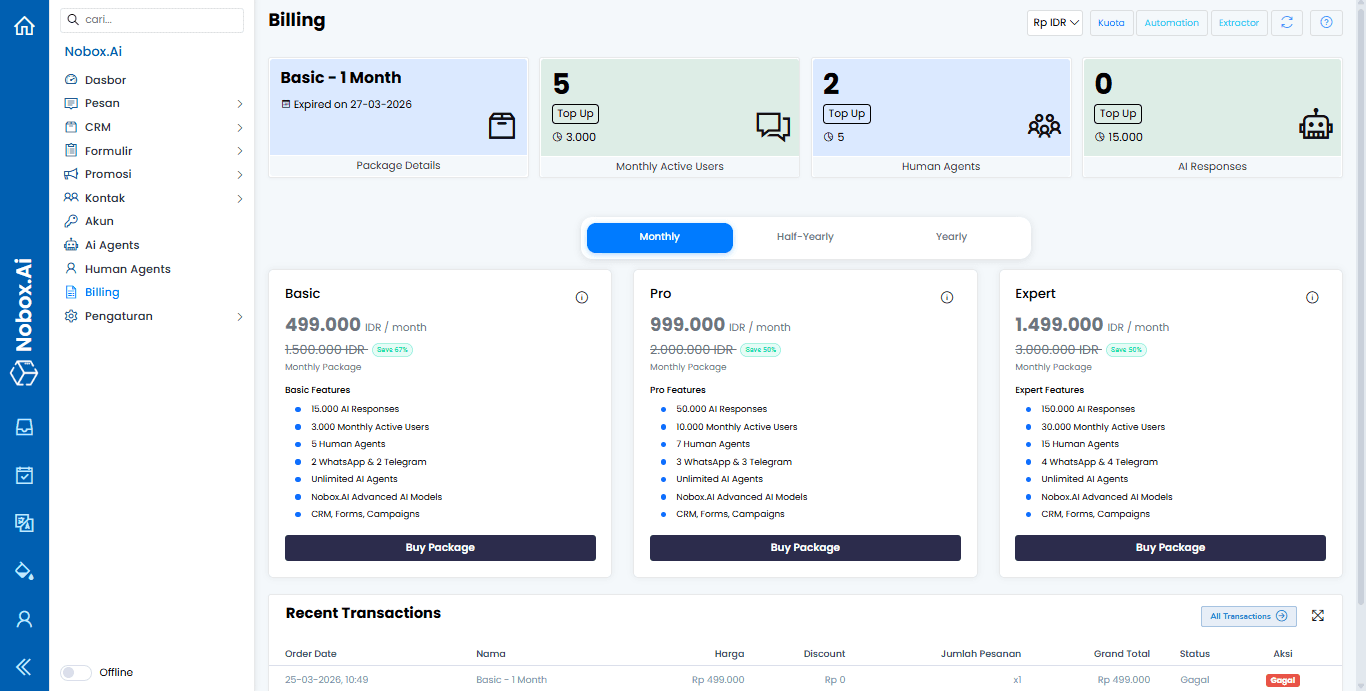Buy the Expert package
Viewport: 1366px width, 691px height.
(x=1170, y=548)
